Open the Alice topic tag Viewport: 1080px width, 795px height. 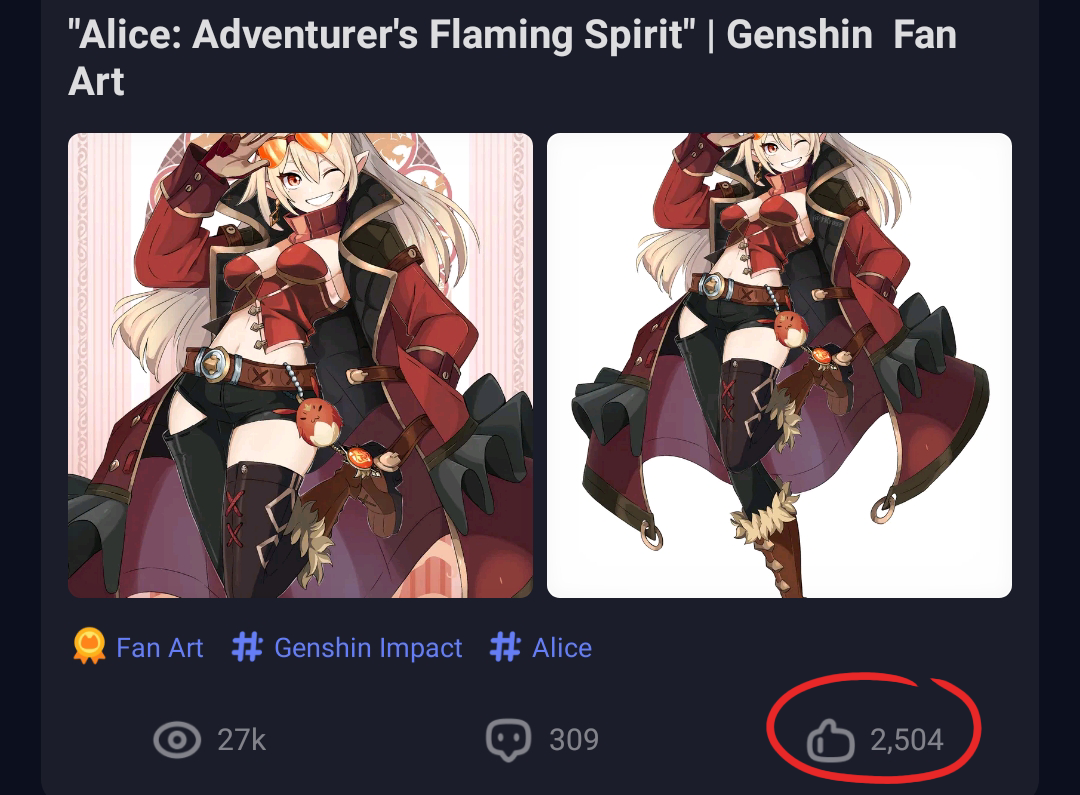(x=562, y=648)
